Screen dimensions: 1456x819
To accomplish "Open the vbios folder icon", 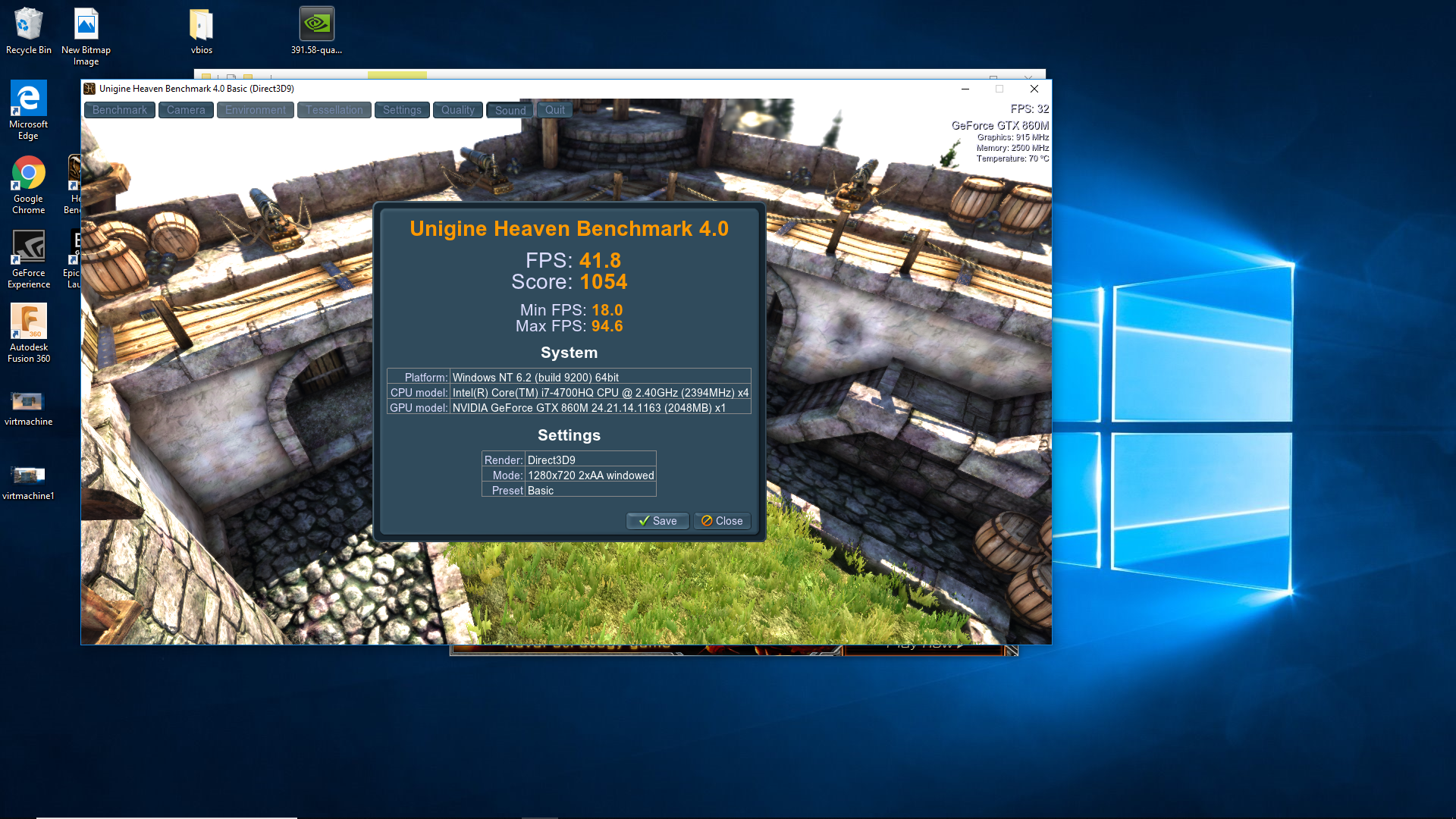I will point(201,32).
